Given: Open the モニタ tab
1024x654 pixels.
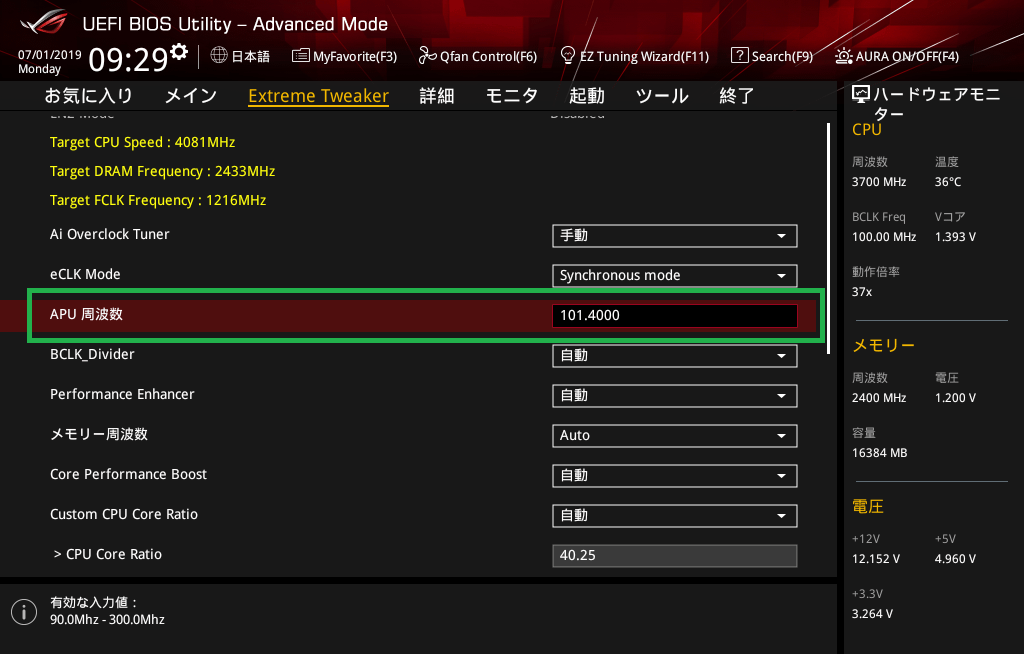Looking at the screenshot, I should [512, 96].
